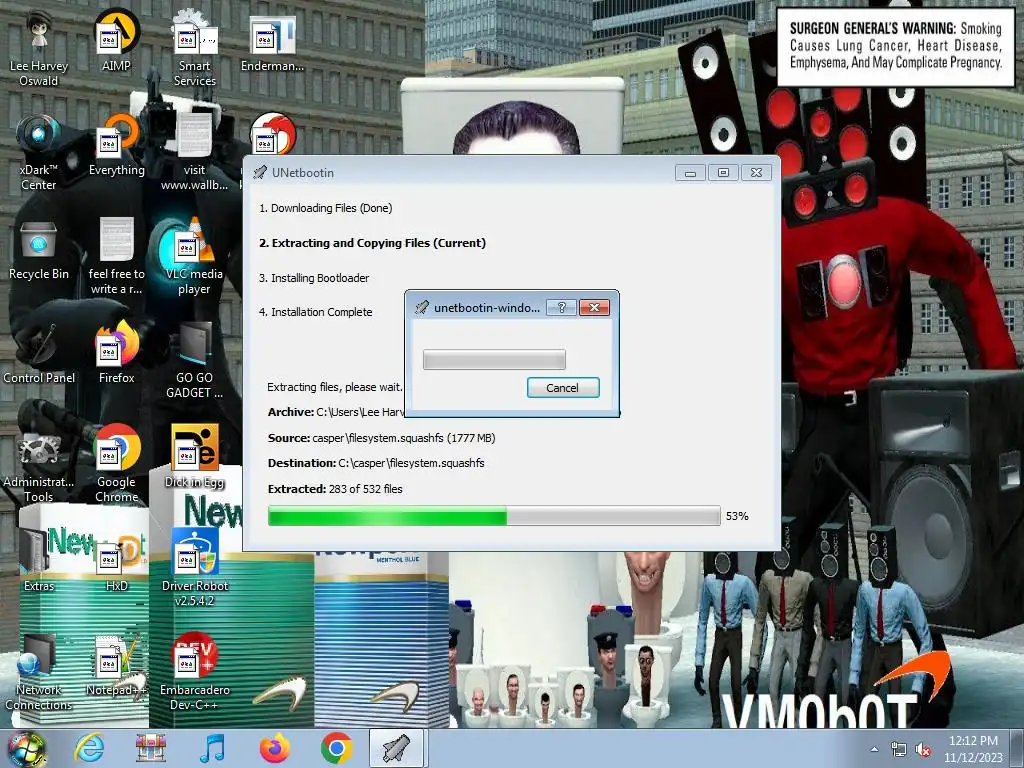The image size is (1024, 768).
Task: Open the 'feel free to write a r...' file
Action: point(117,257)
